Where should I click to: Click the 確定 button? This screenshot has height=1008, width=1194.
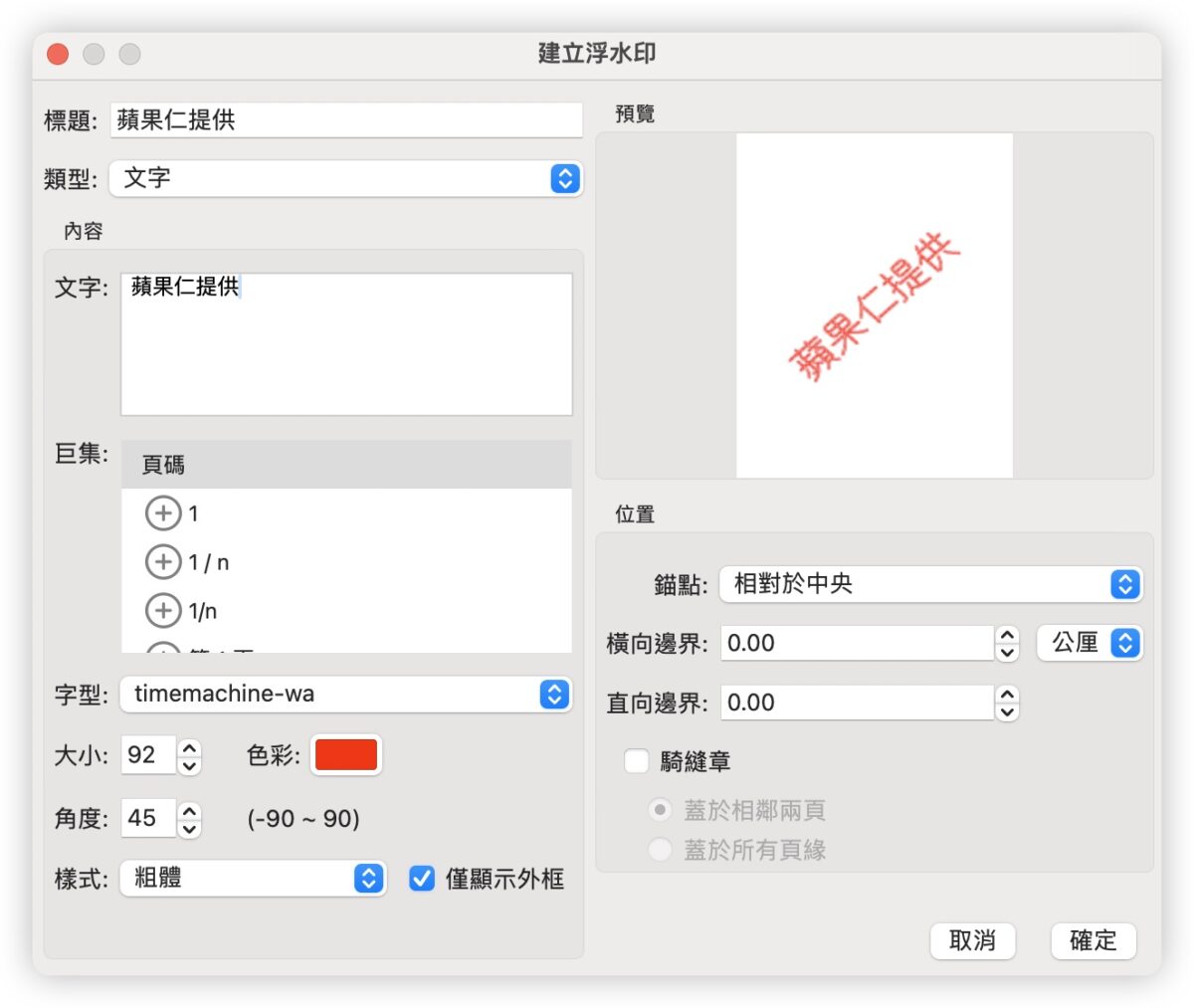click(x=1094, y=940)
